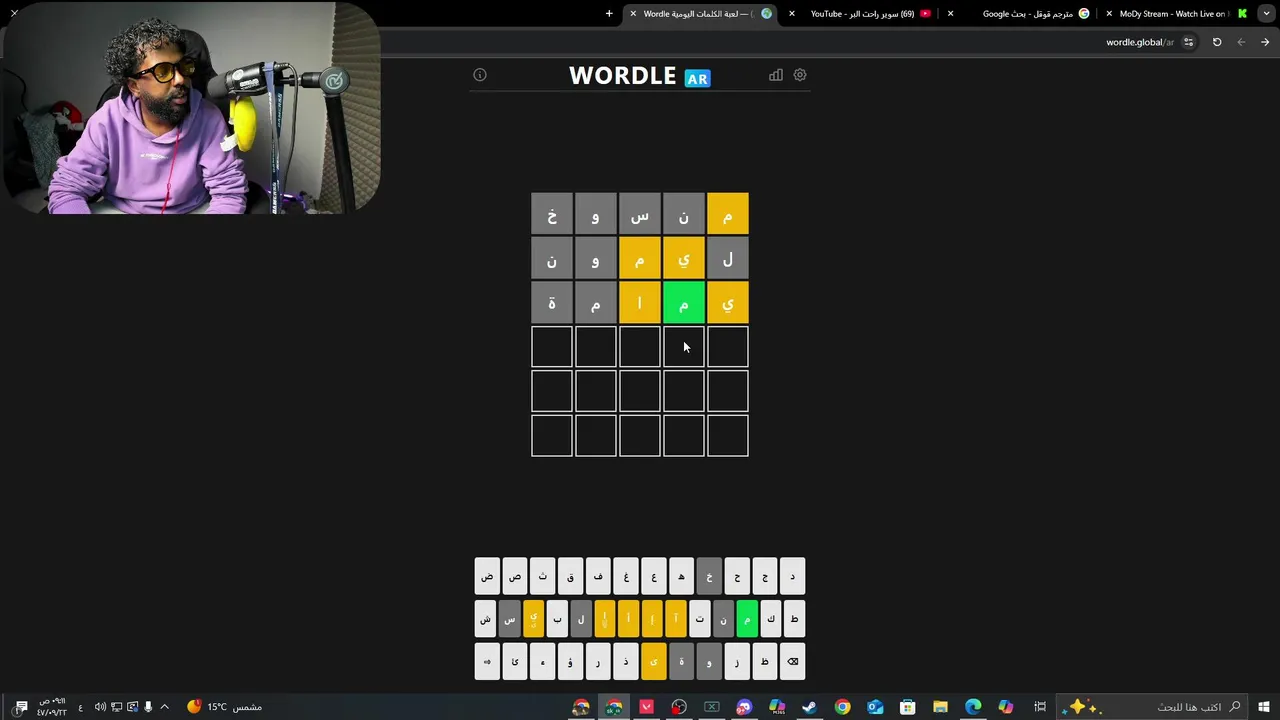
Task: Tap the ء key on keyboard
Action: point(543,661)
